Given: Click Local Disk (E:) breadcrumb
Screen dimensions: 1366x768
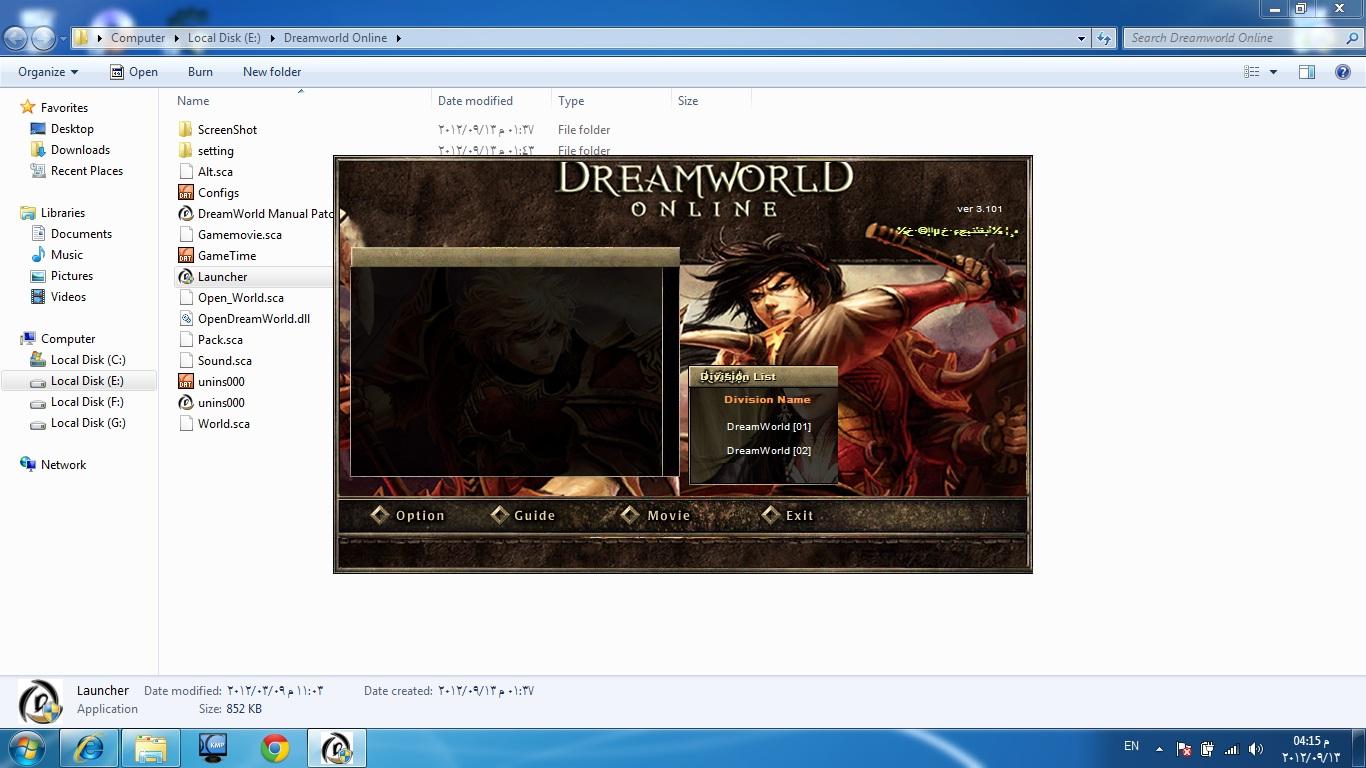Looking at the screenshot, I should pyautogui.click(x=224, y=38).
